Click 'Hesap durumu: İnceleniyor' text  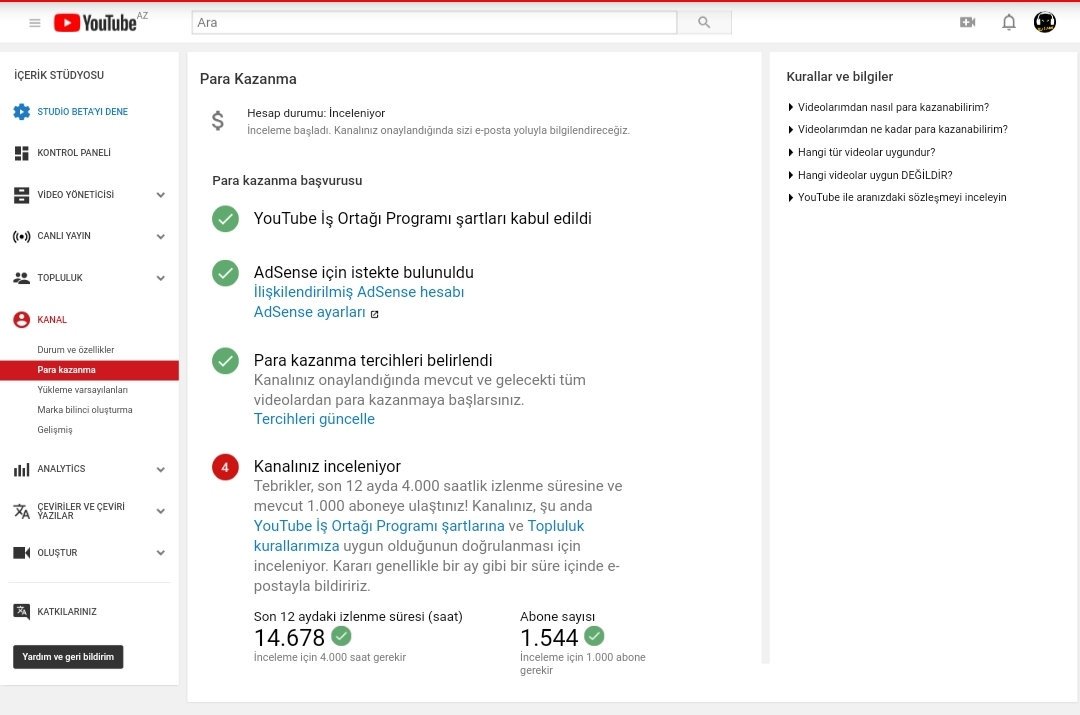pos(316,113)
